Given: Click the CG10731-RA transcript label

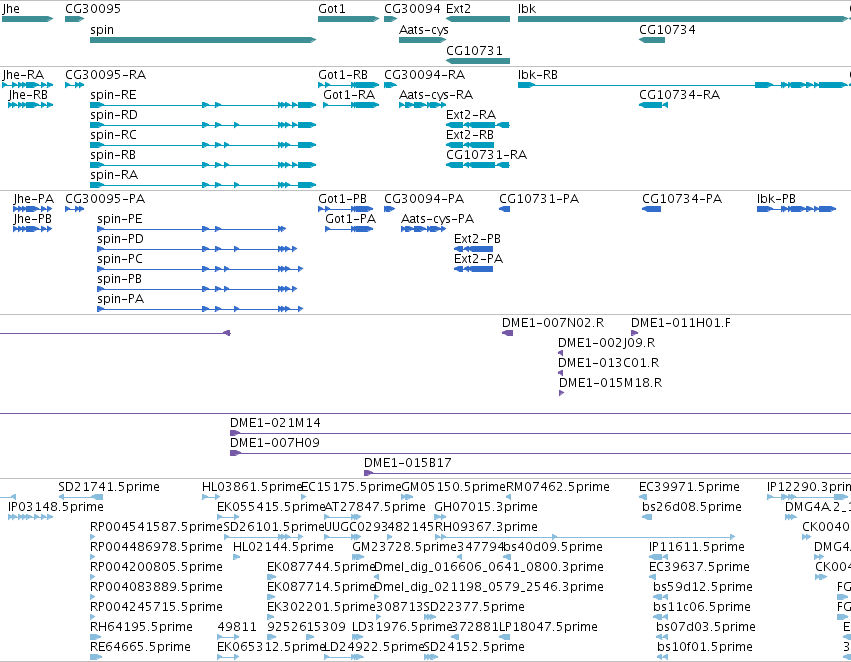Looking at the screenshot, I should coord(486,155).
